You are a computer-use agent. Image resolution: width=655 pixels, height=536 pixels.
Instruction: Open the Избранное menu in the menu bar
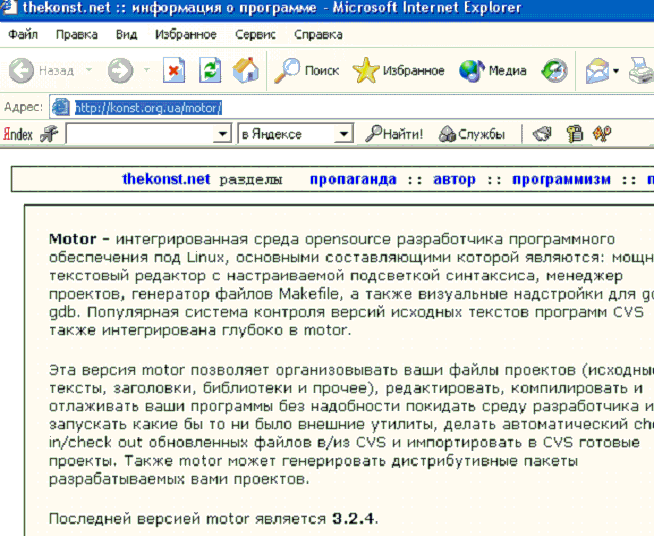(186, 34)
